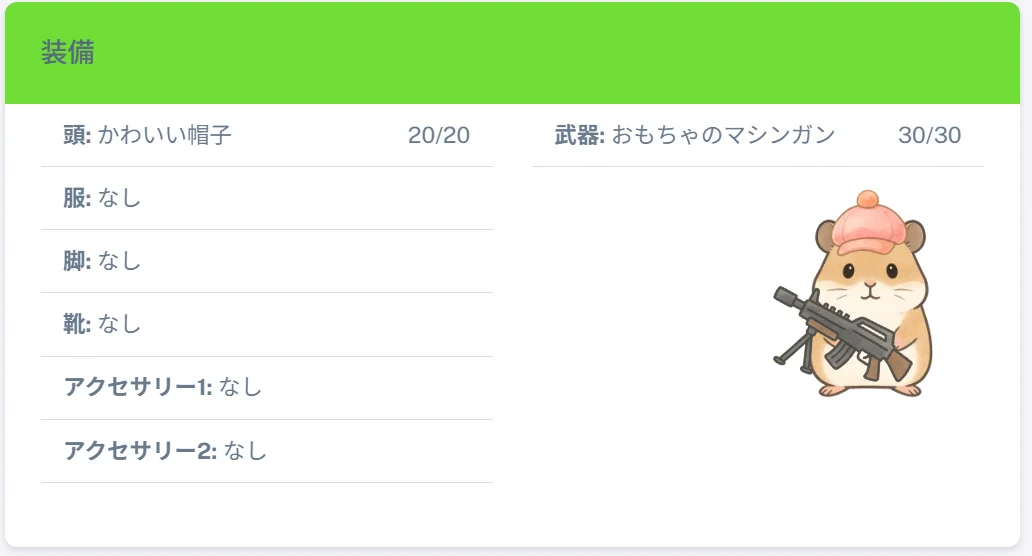Open the empty 脚 equipment slot
Viewport: 1032px width, 556px height.
coord(267,261)
